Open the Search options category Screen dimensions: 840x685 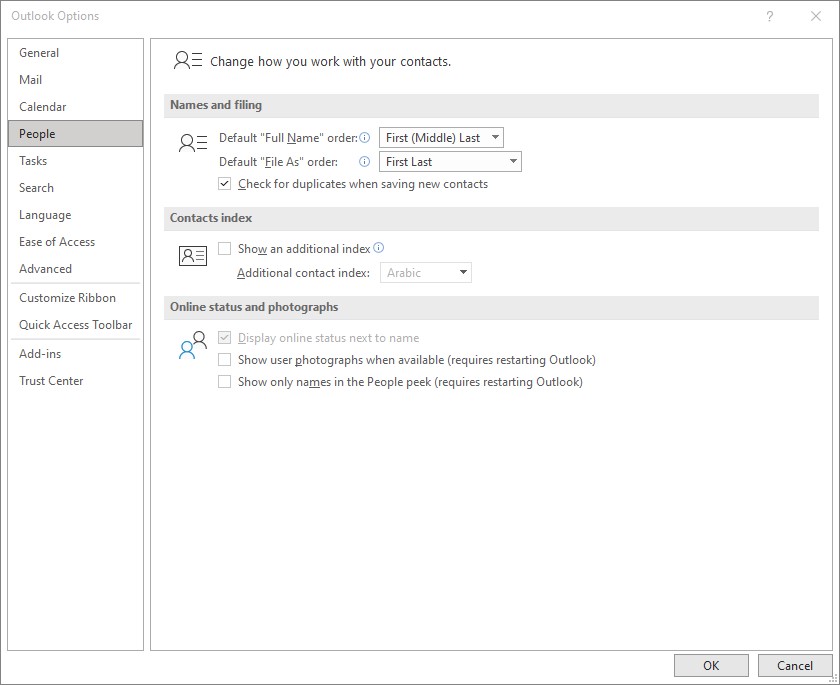click(x=76, y=187)
